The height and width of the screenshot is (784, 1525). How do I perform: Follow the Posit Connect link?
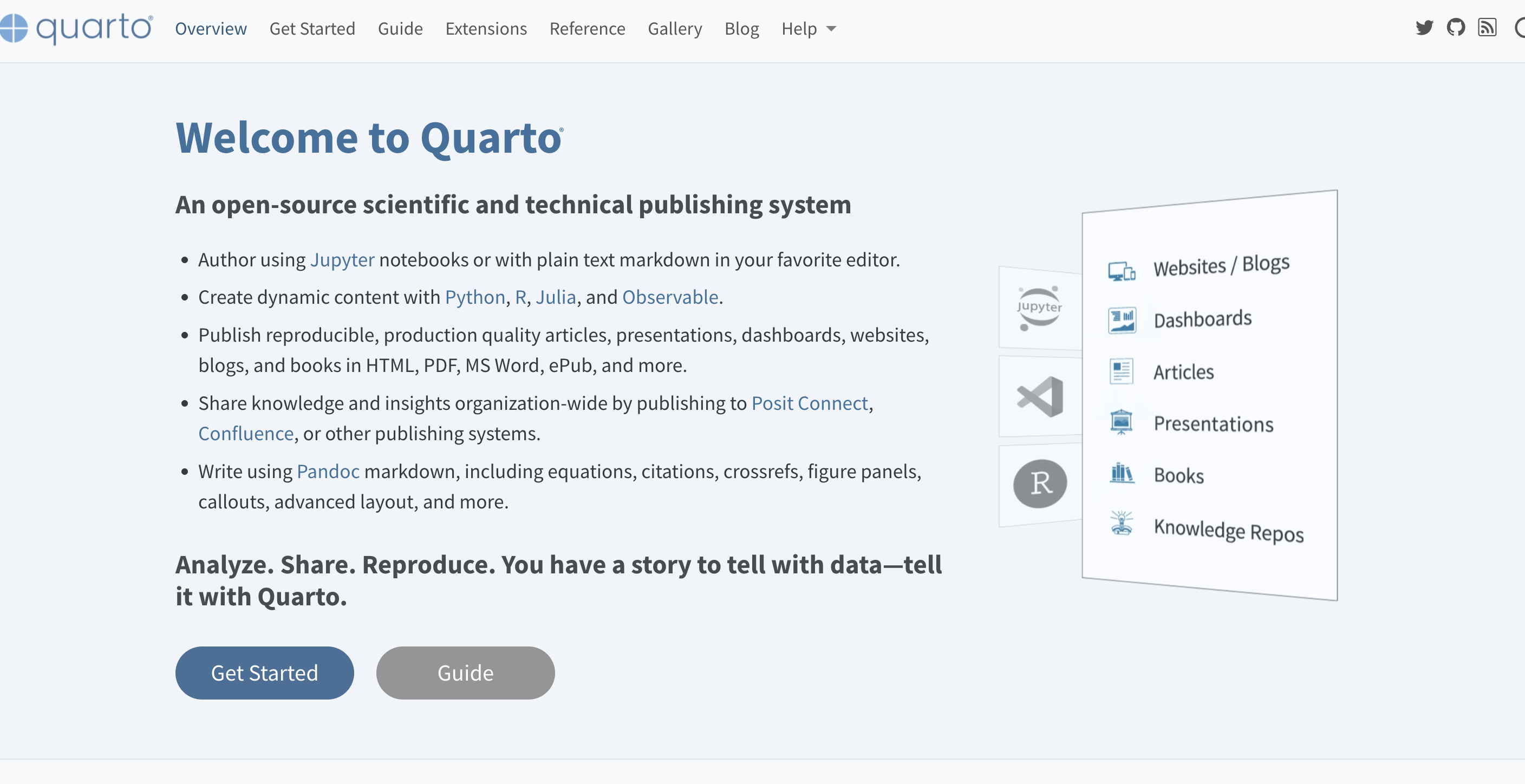click(x=809, y=403)
